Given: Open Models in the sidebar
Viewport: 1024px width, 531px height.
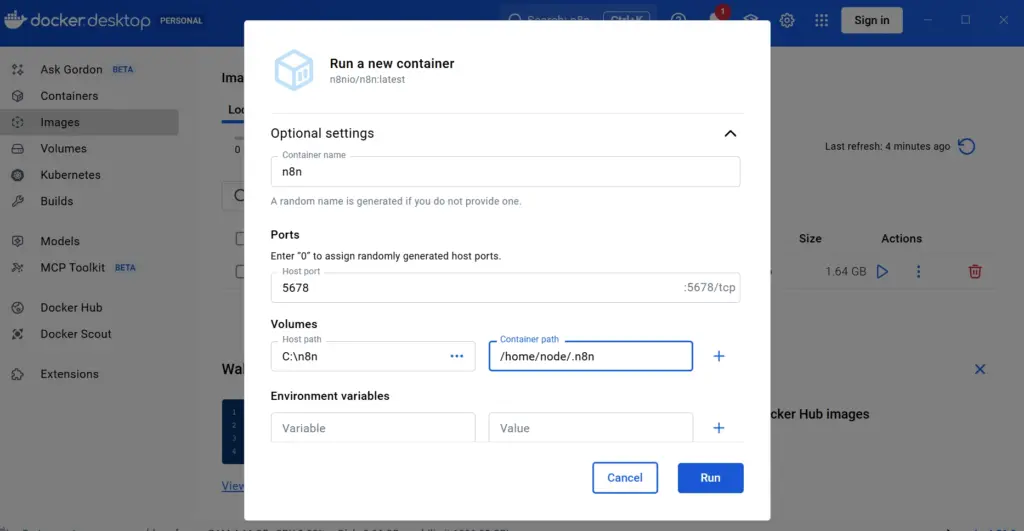Looking at the screenshot, I should pyautogui.click(x=60, y=241).
